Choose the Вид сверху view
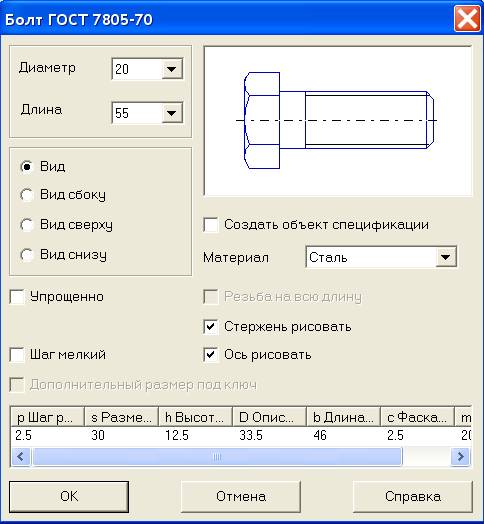Viewport: 484px width, 524px height. coord(27,225)
